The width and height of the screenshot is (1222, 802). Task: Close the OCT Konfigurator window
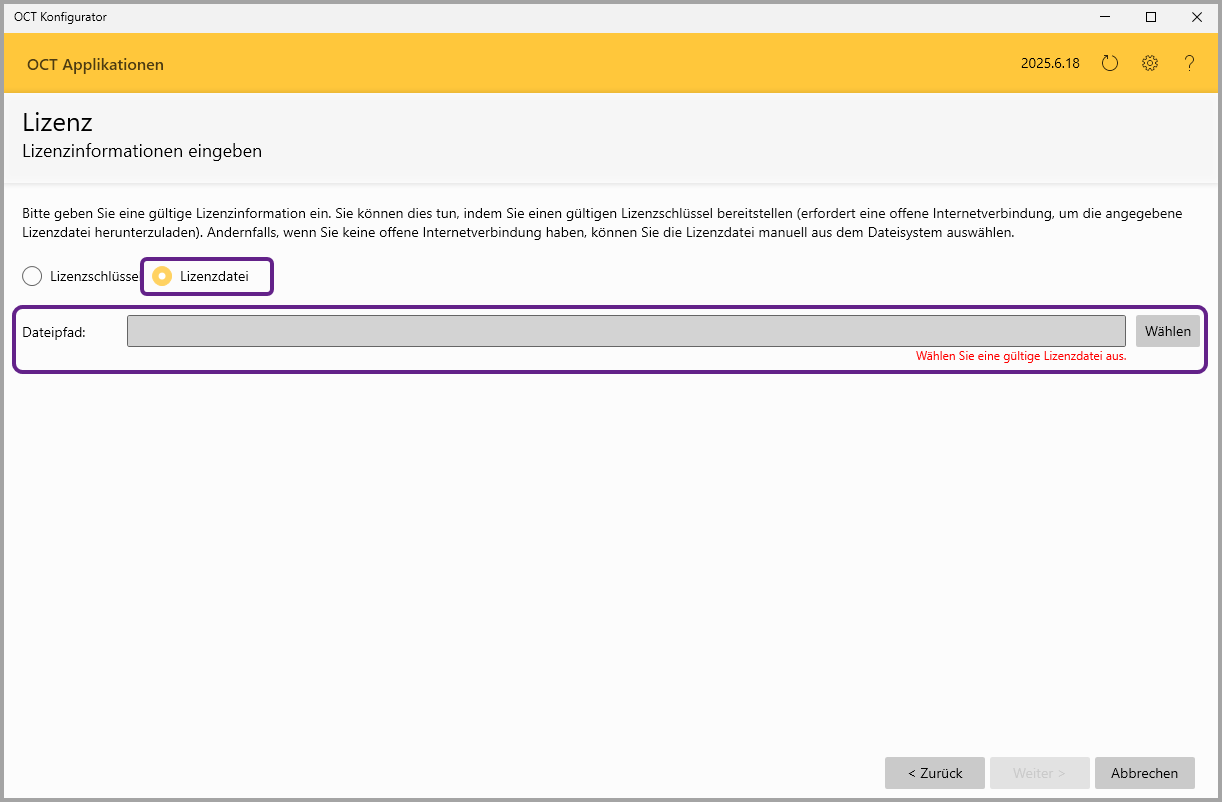[x=1197, y=17]
